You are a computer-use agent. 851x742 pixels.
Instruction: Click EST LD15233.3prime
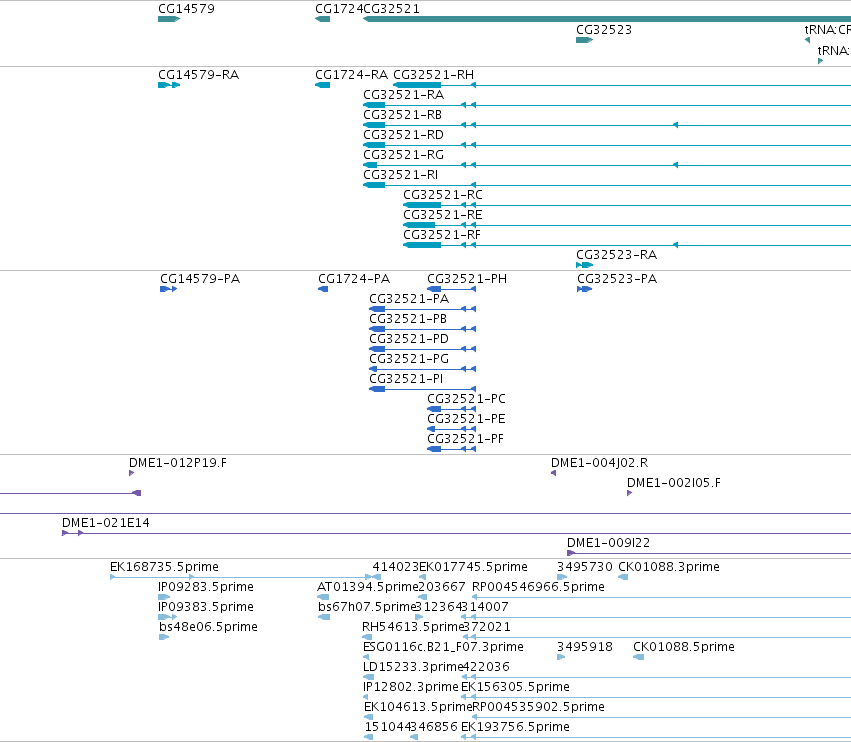413,667
